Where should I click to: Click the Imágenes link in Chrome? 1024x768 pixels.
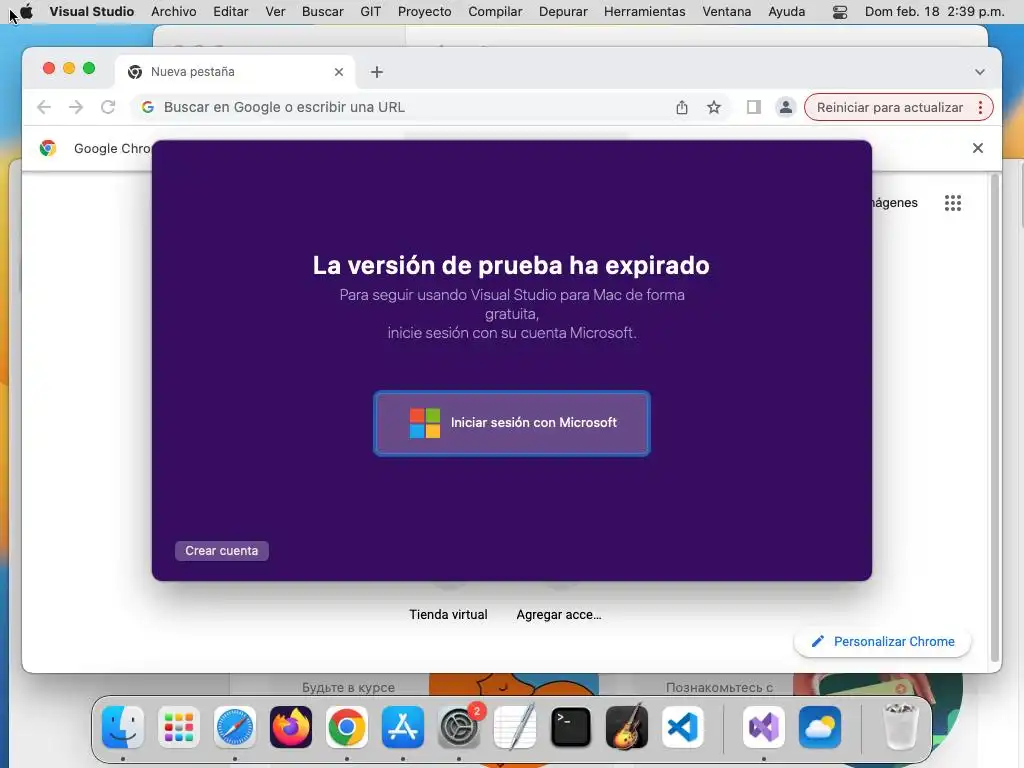point(894,203)
